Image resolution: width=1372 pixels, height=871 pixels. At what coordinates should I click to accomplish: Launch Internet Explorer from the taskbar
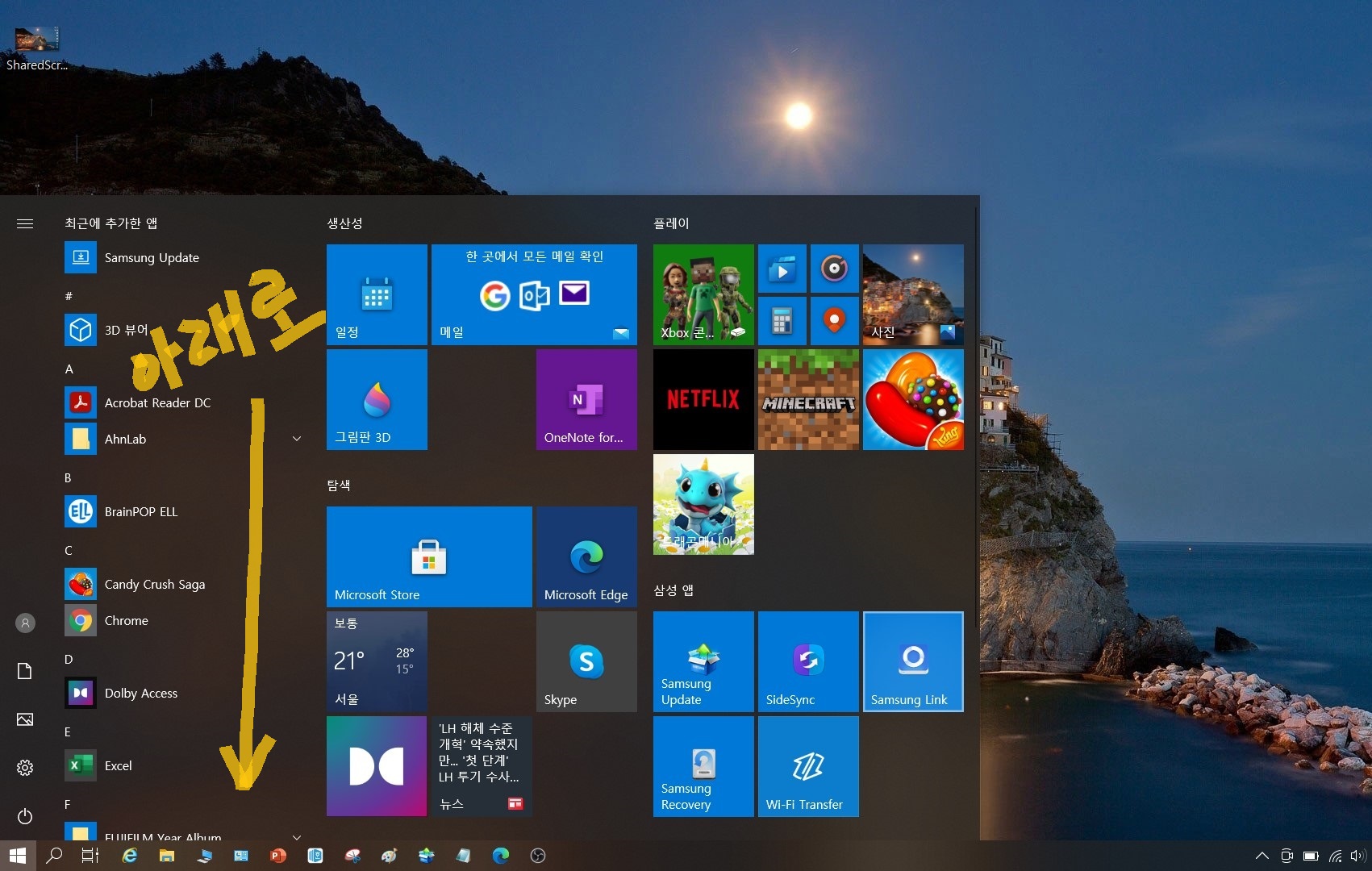[129, 856]
